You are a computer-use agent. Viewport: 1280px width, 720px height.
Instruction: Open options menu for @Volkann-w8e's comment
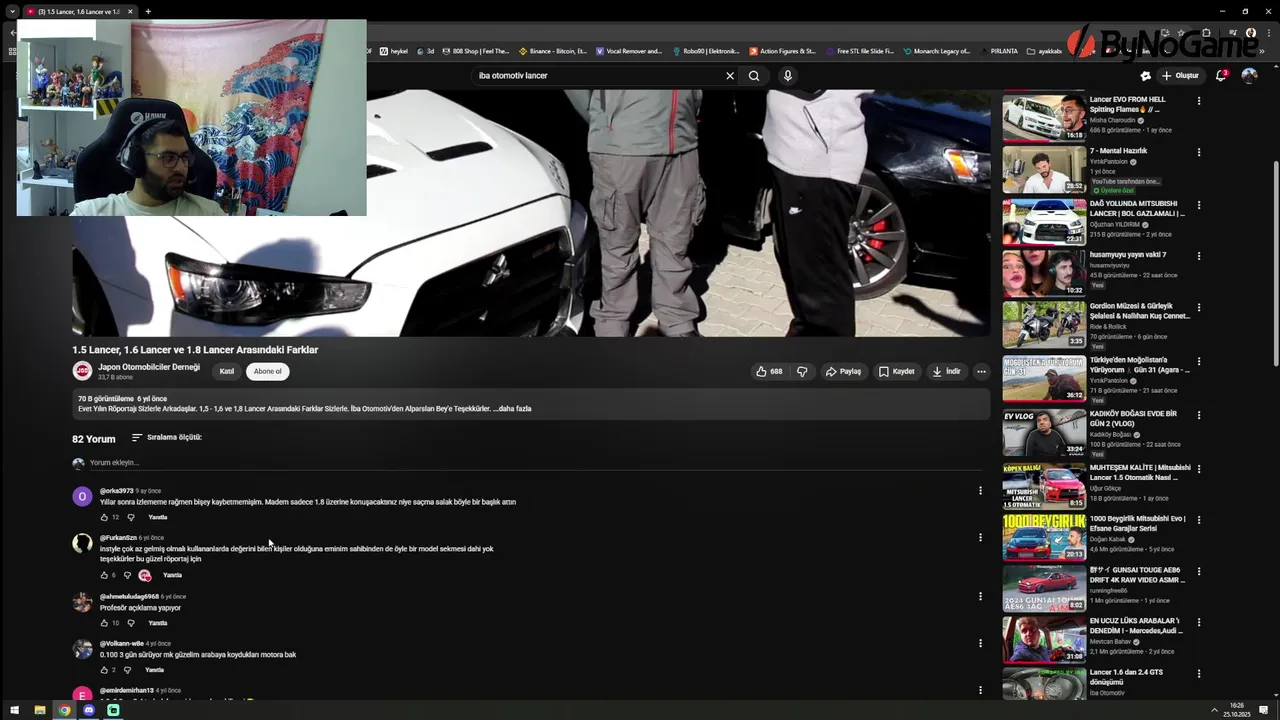[x=980, y=643]
